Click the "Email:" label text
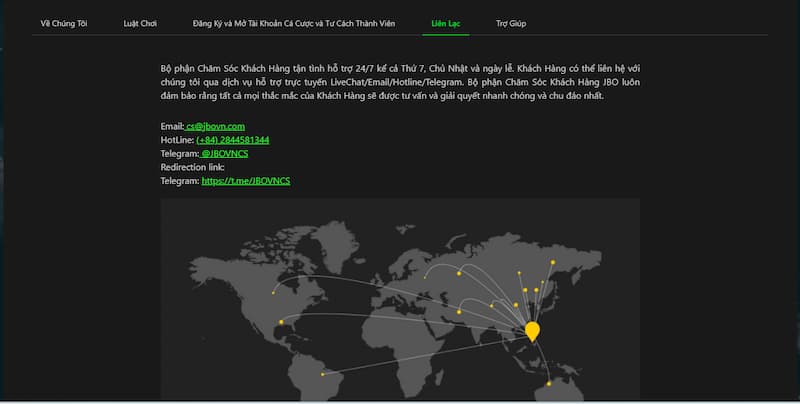Screen dimensions: 800x404 tap(171, 126)
